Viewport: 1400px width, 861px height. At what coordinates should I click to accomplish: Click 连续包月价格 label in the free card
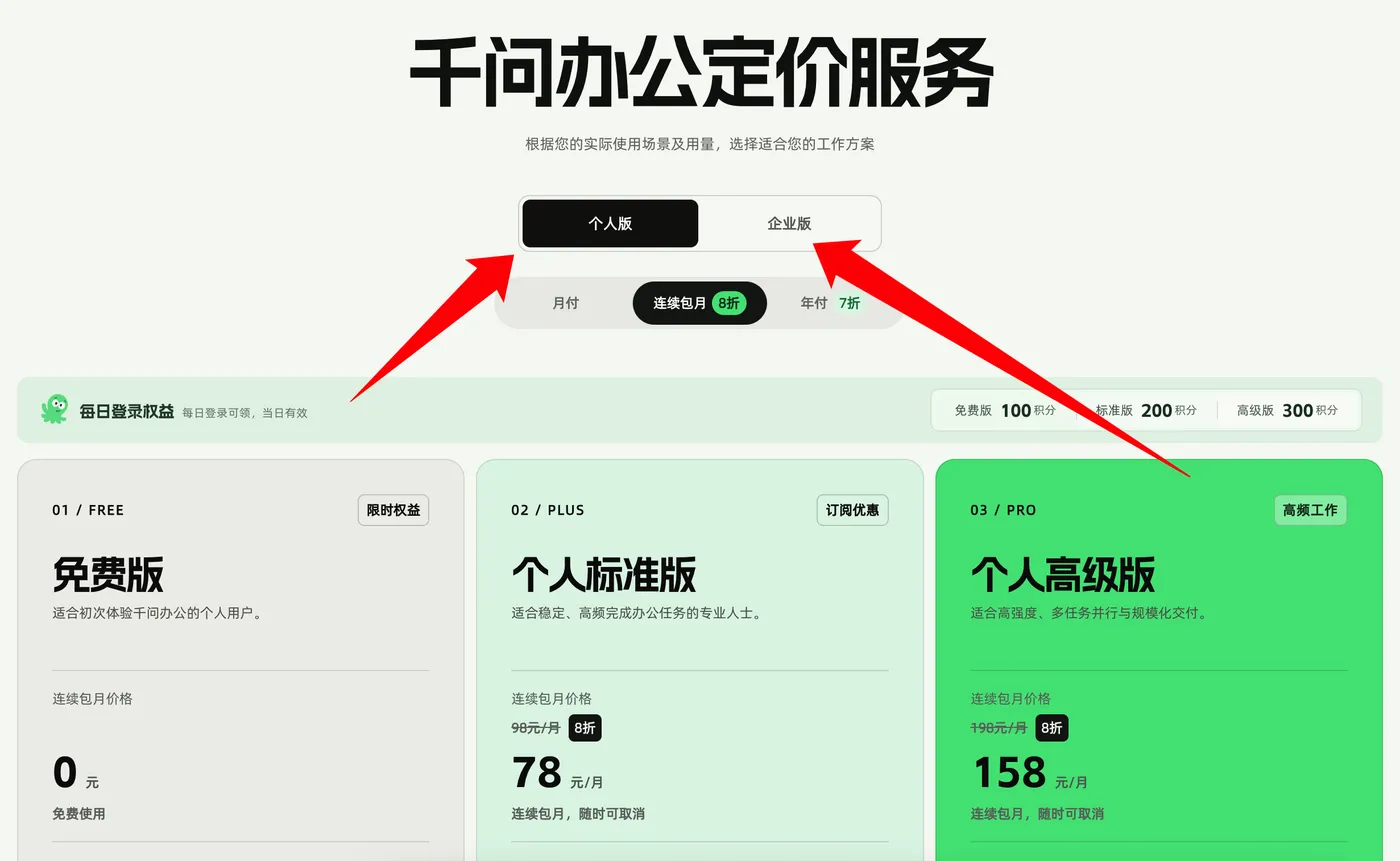click(x=92, y=699)
